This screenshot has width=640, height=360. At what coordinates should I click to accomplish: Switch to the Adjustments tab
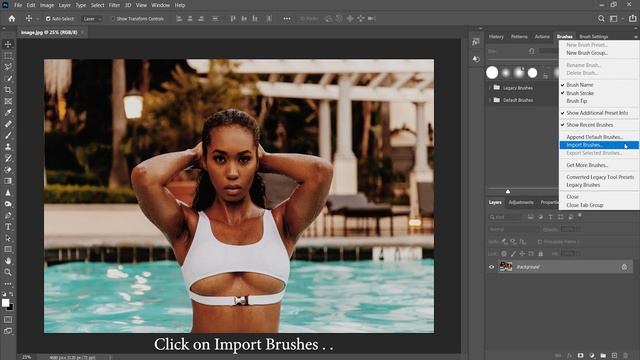tap(521, 202)
